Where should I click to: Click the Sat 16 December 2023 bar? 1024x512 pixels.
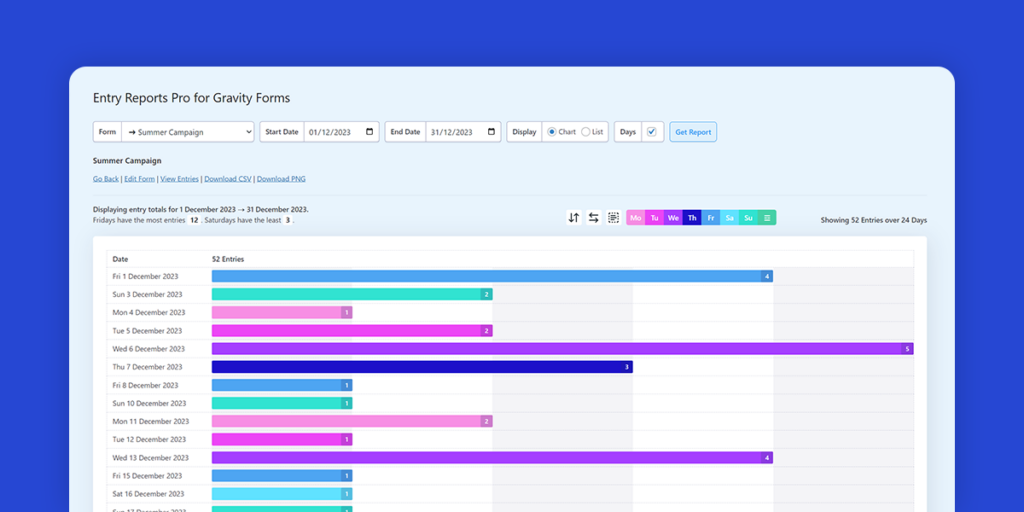(282, 494)
